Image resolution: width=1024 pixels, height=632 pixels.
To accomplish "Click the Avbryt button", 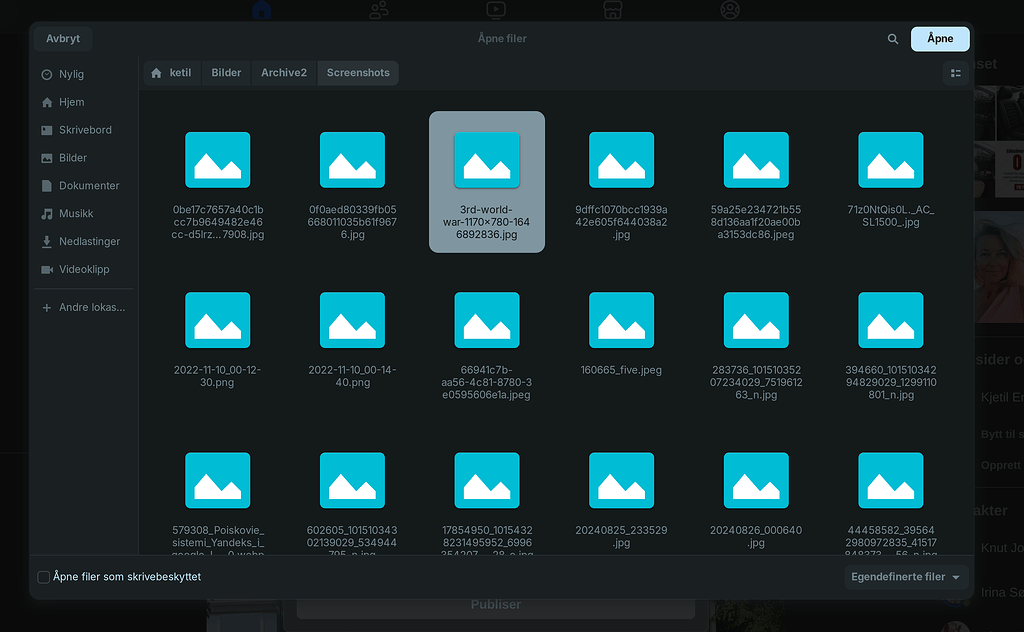I will (x=62, y=38).
